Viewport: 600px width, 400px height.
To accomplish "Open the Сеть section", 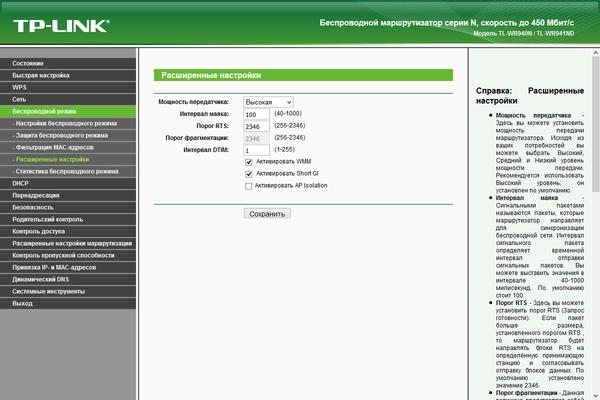I will pyautogui.click(x=68, y=100).
